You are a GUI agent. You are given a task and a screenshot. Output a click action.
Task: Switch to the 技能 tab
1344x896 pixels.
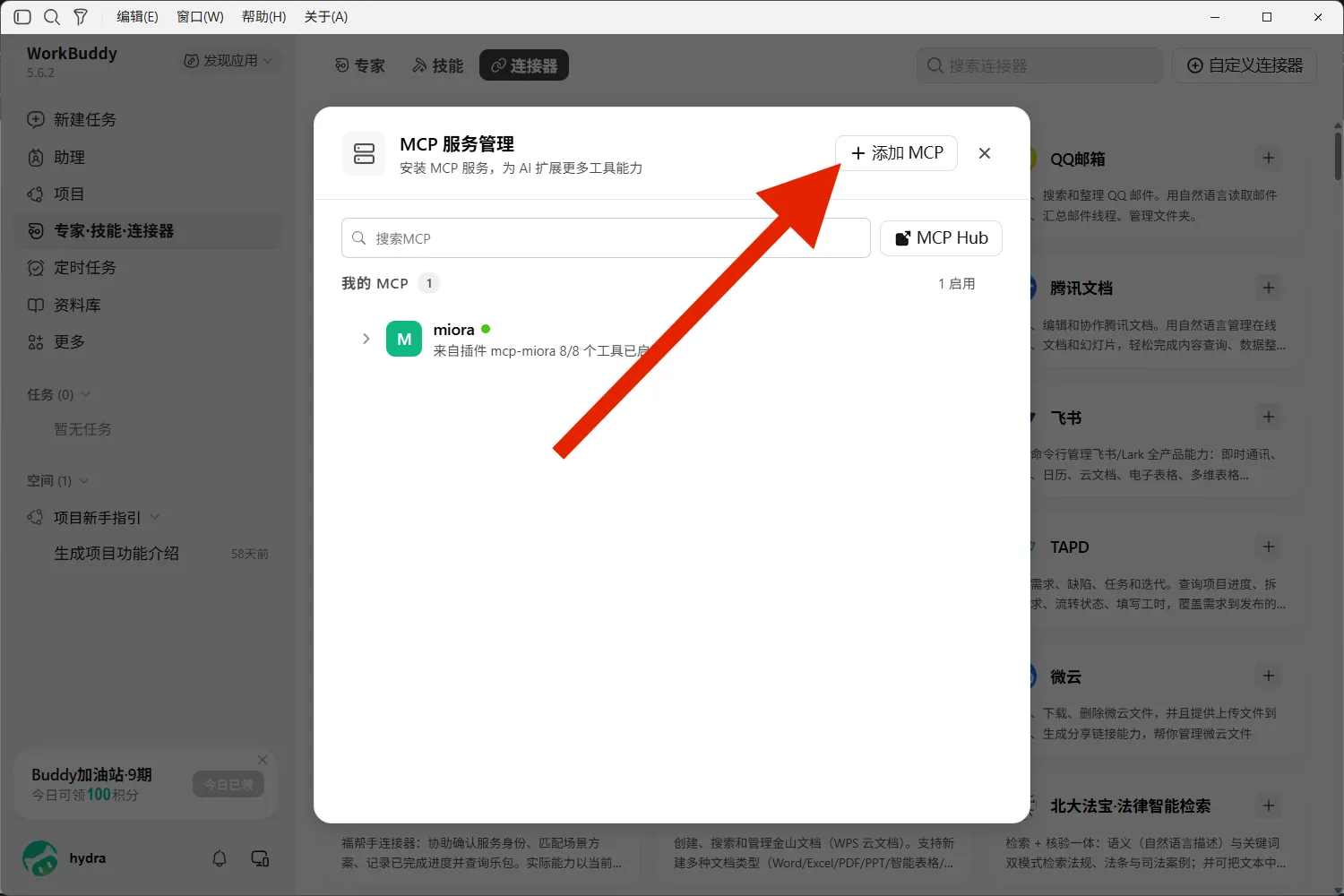coord(438,65)
